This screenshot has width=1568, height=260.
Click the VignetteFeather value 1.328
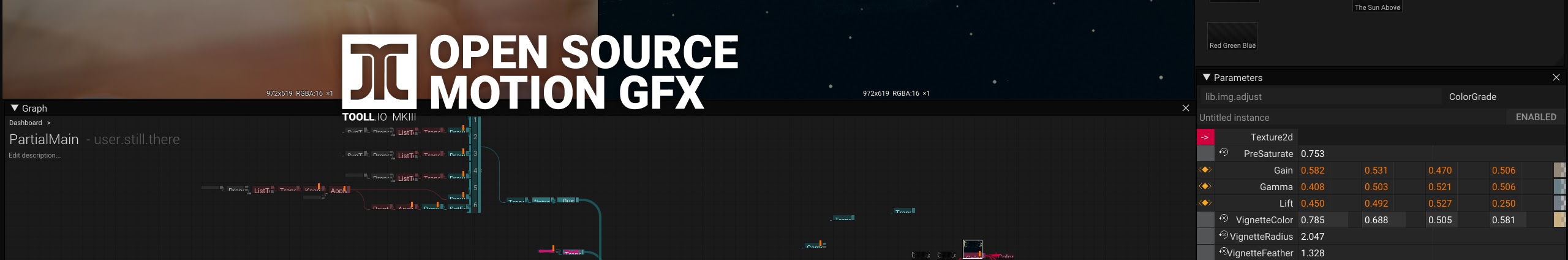tap(1313, 253)
